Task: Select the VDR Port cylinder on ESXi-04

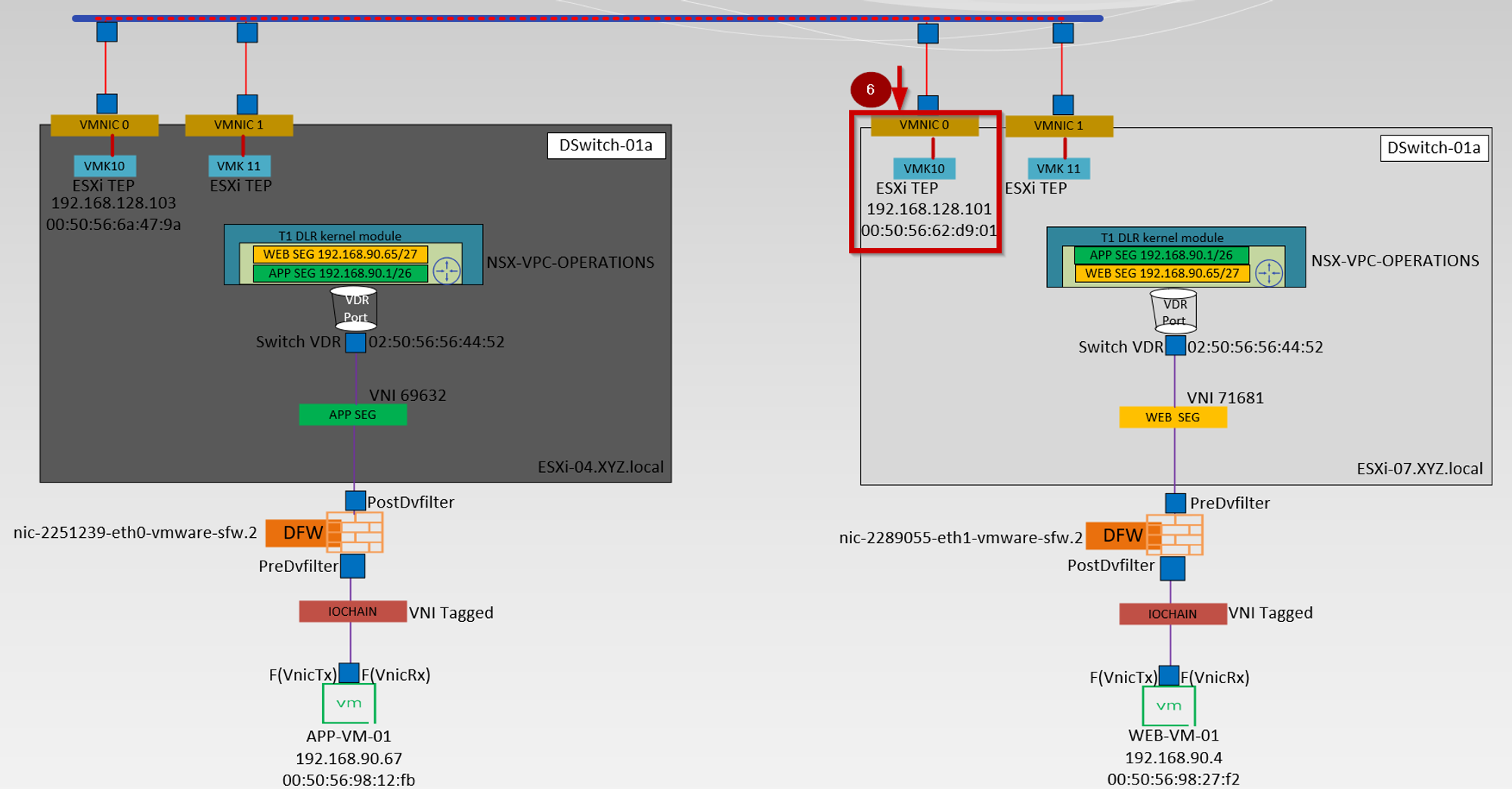Action: point(355,309)
